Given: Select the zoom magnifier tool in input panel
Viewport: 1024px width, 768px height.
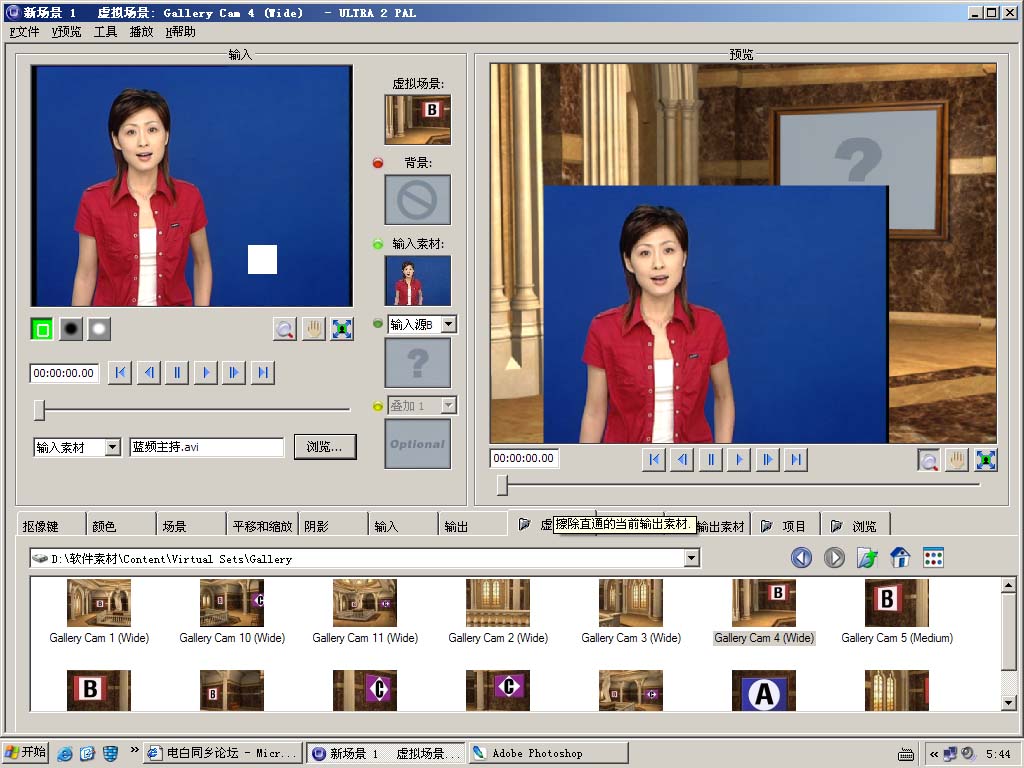Looking at the screenshot, I should [x=285, y=329].
